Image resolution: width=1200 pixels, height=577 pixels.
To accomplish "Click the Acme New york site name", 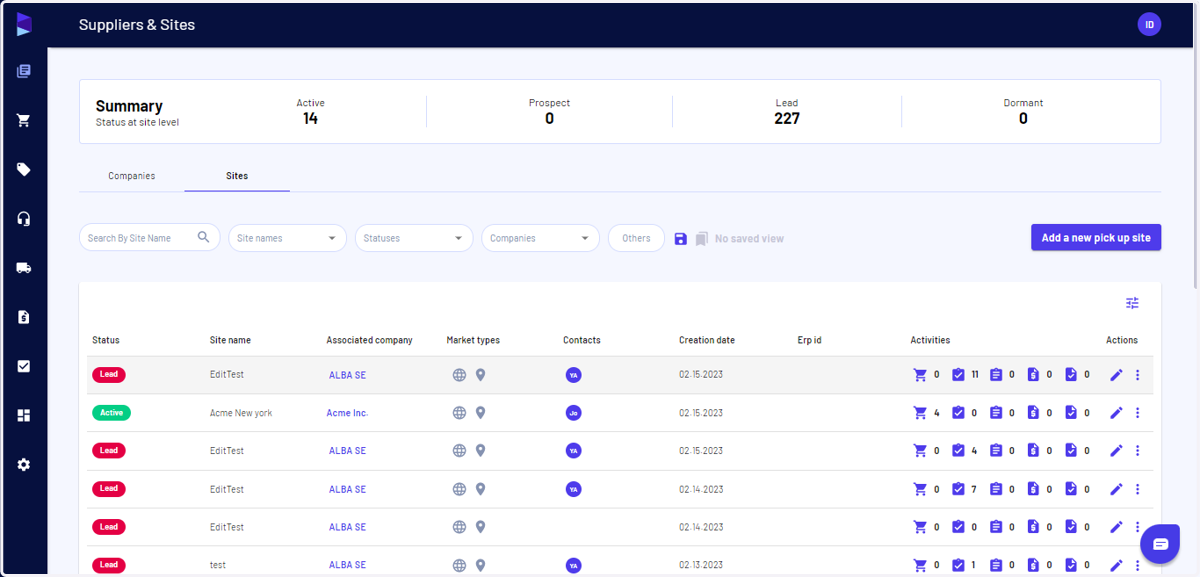I will pyautogui.click(x=241, y=413).
